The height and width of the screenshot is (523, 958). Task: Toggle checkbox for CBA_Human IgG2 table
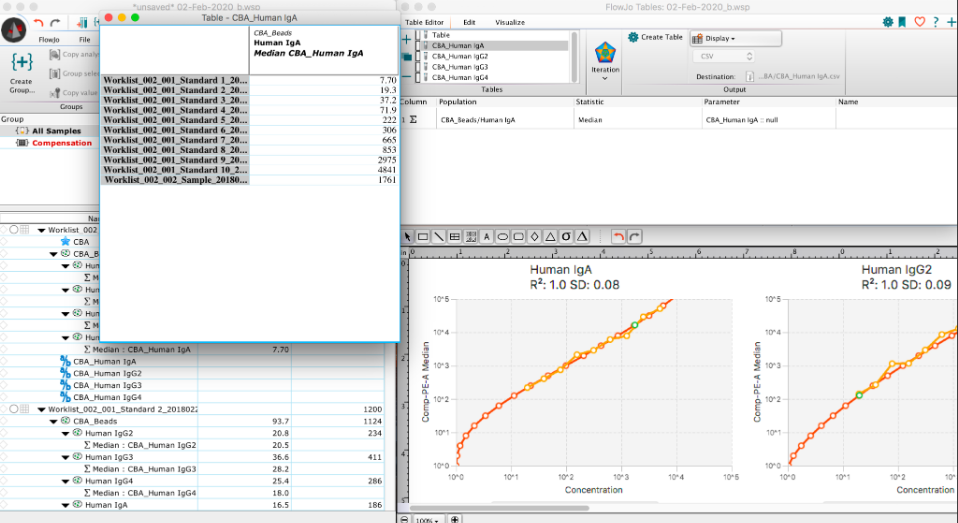(x=419, y=56)
